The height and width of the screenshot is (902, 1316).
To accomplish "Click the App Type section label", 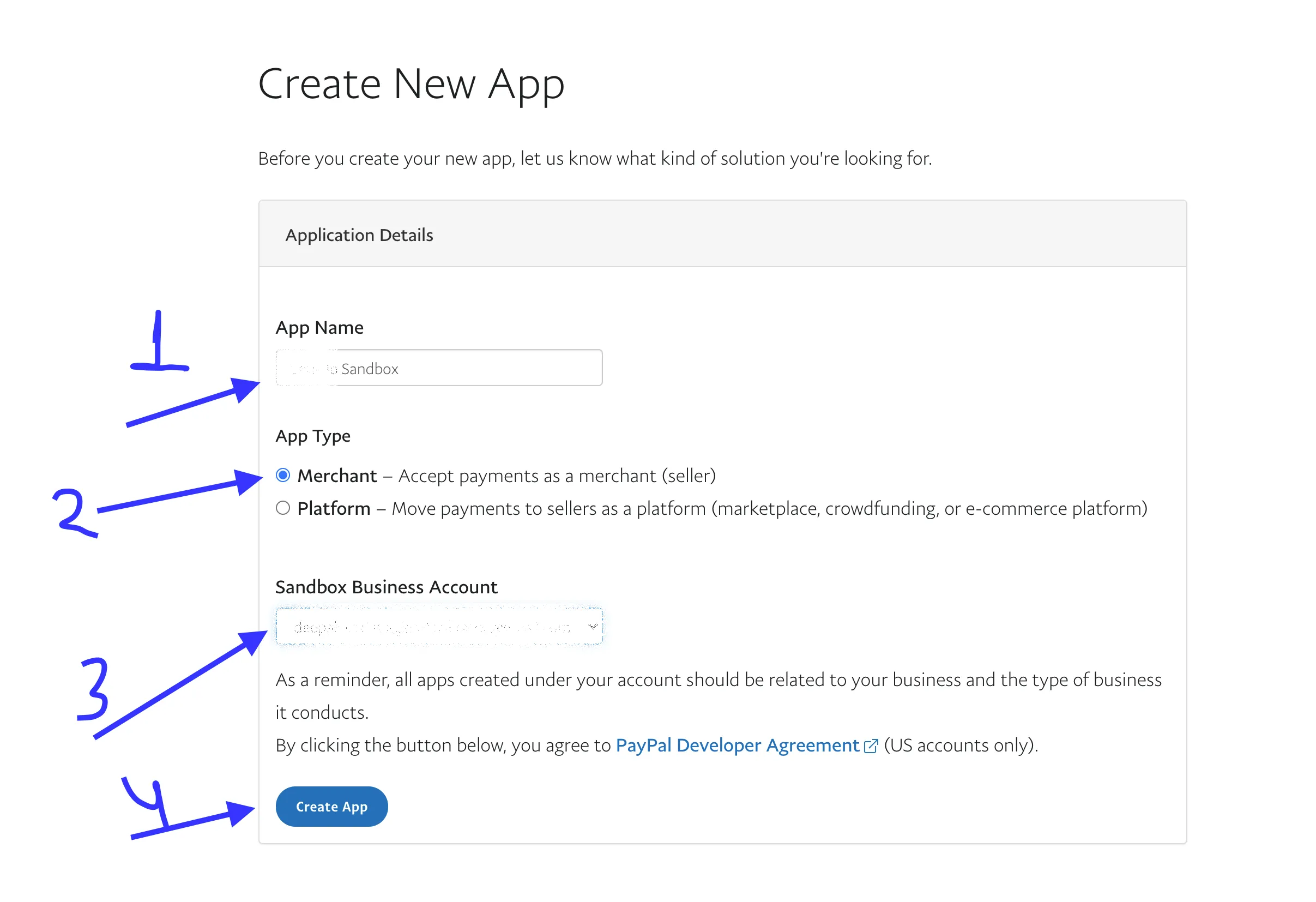I will [x=312, y=436].
